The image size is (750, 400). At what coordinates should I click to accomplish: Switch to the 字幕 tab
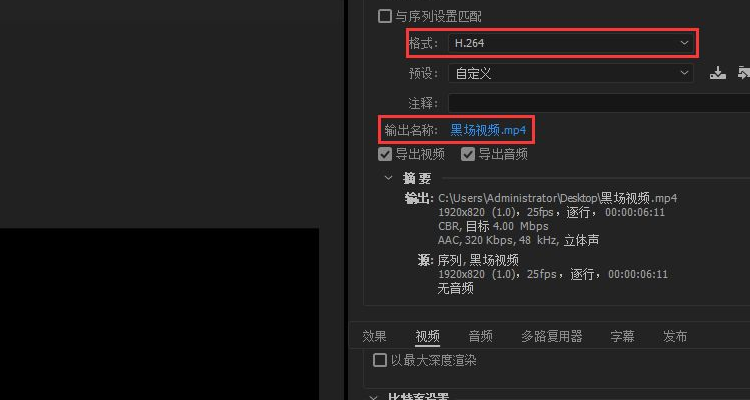(x=622, y=336)
